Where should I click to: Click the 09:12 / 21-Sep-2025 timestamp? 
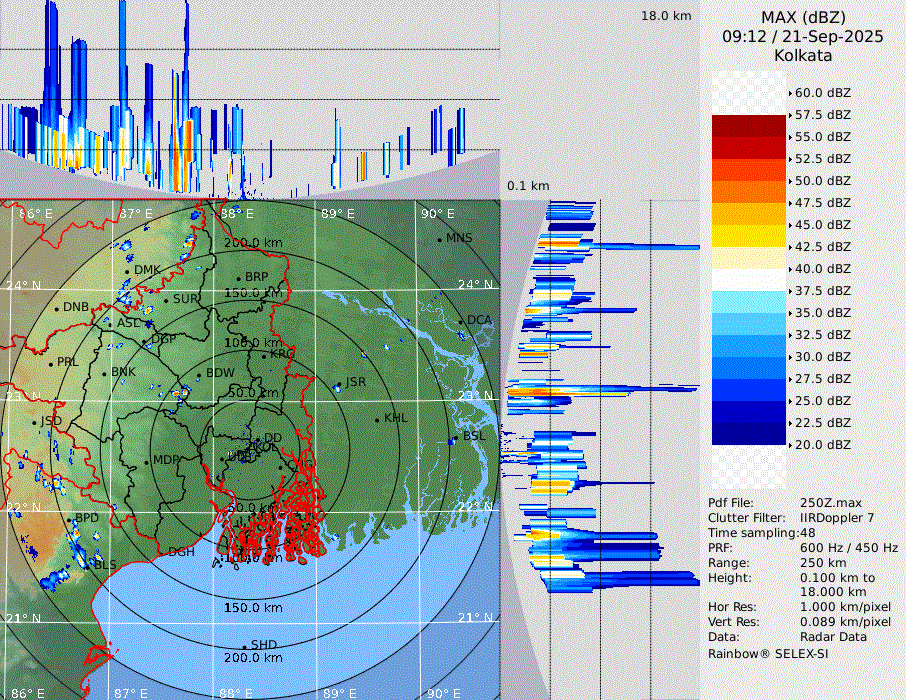802,37
